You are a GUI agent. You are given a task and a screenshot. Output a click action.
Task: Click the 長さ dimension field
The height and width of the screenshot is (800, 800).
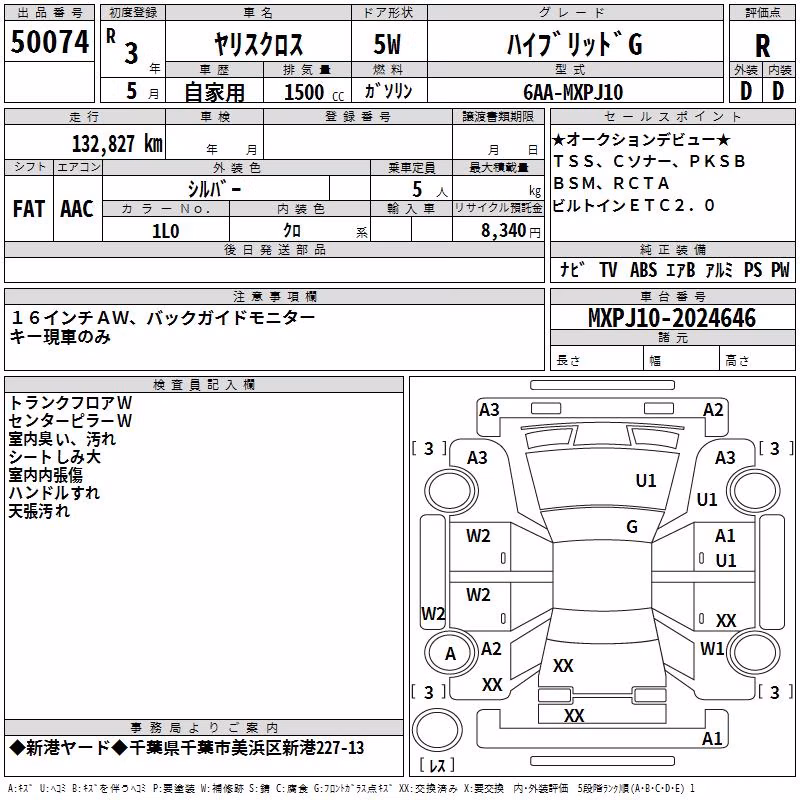pos(597,360)
